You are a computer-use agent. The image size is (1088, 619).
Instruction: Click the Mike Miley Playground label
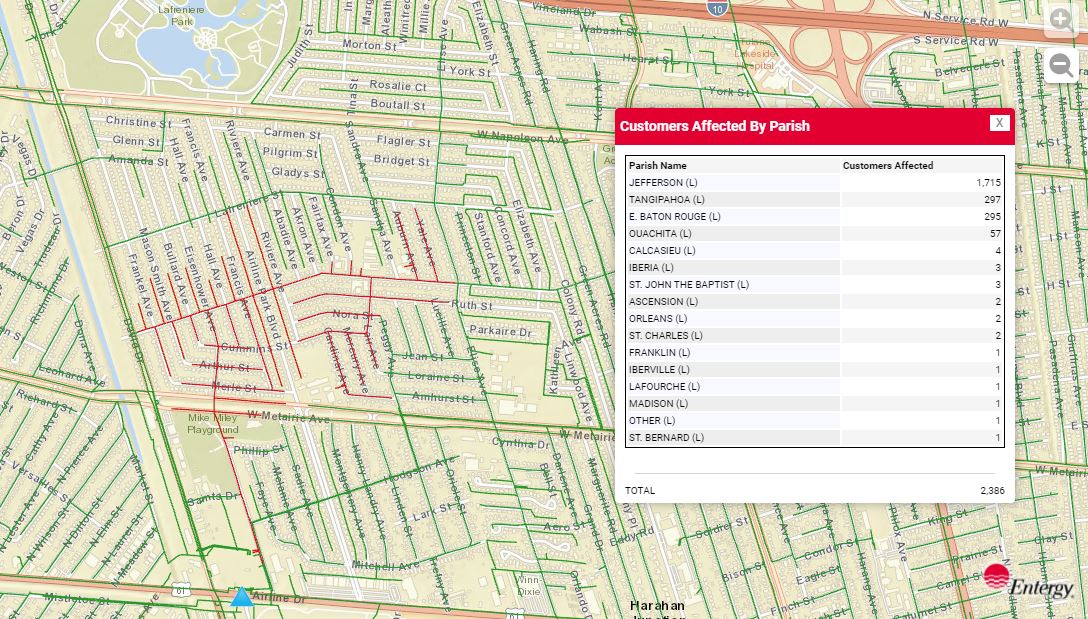212,424
